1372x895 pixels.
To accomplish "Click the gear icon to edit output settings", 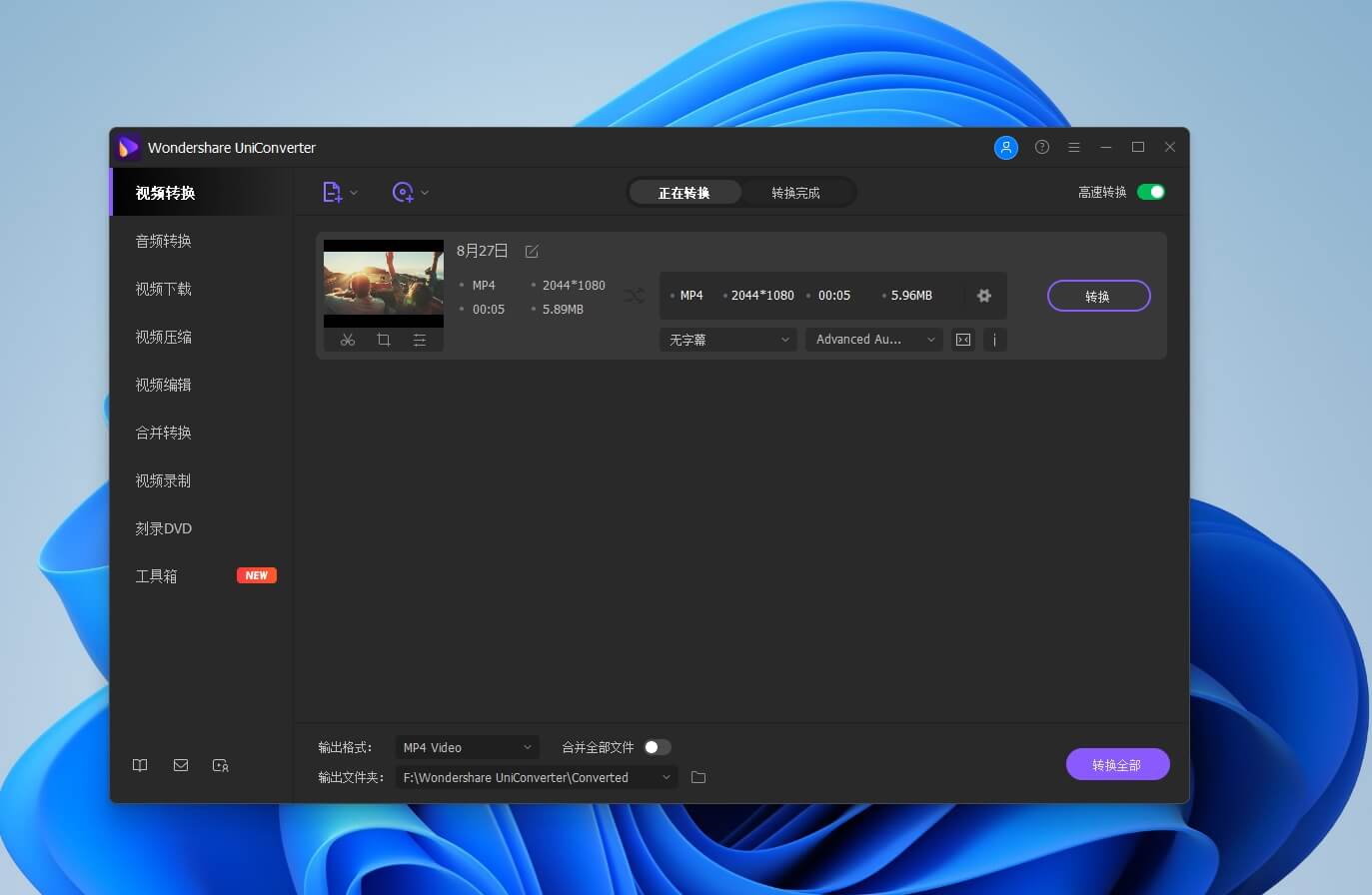I will [x=984, y=295].
